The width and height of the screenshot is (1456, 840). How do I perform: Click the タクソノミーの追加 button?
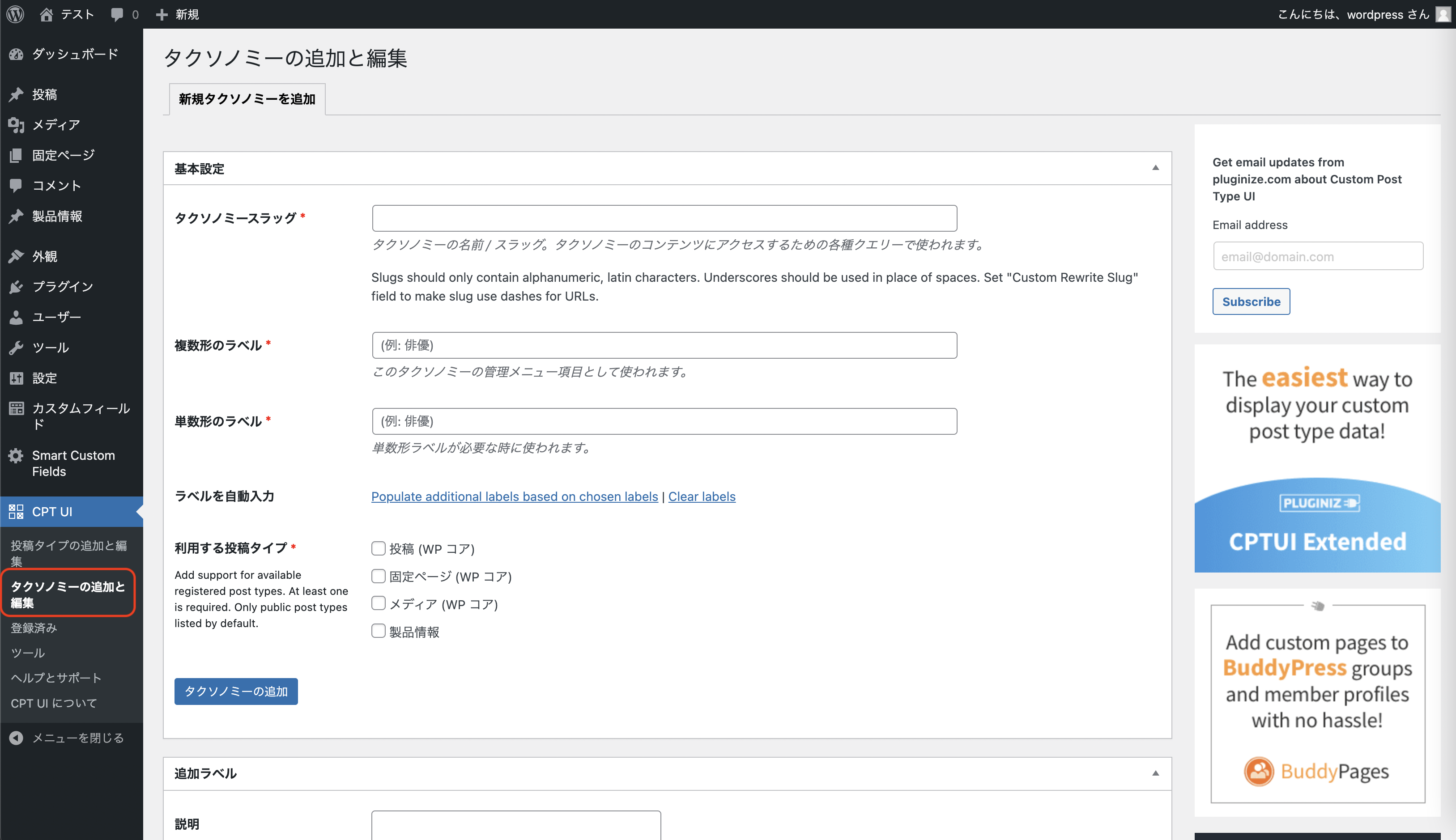coord(236,691)
